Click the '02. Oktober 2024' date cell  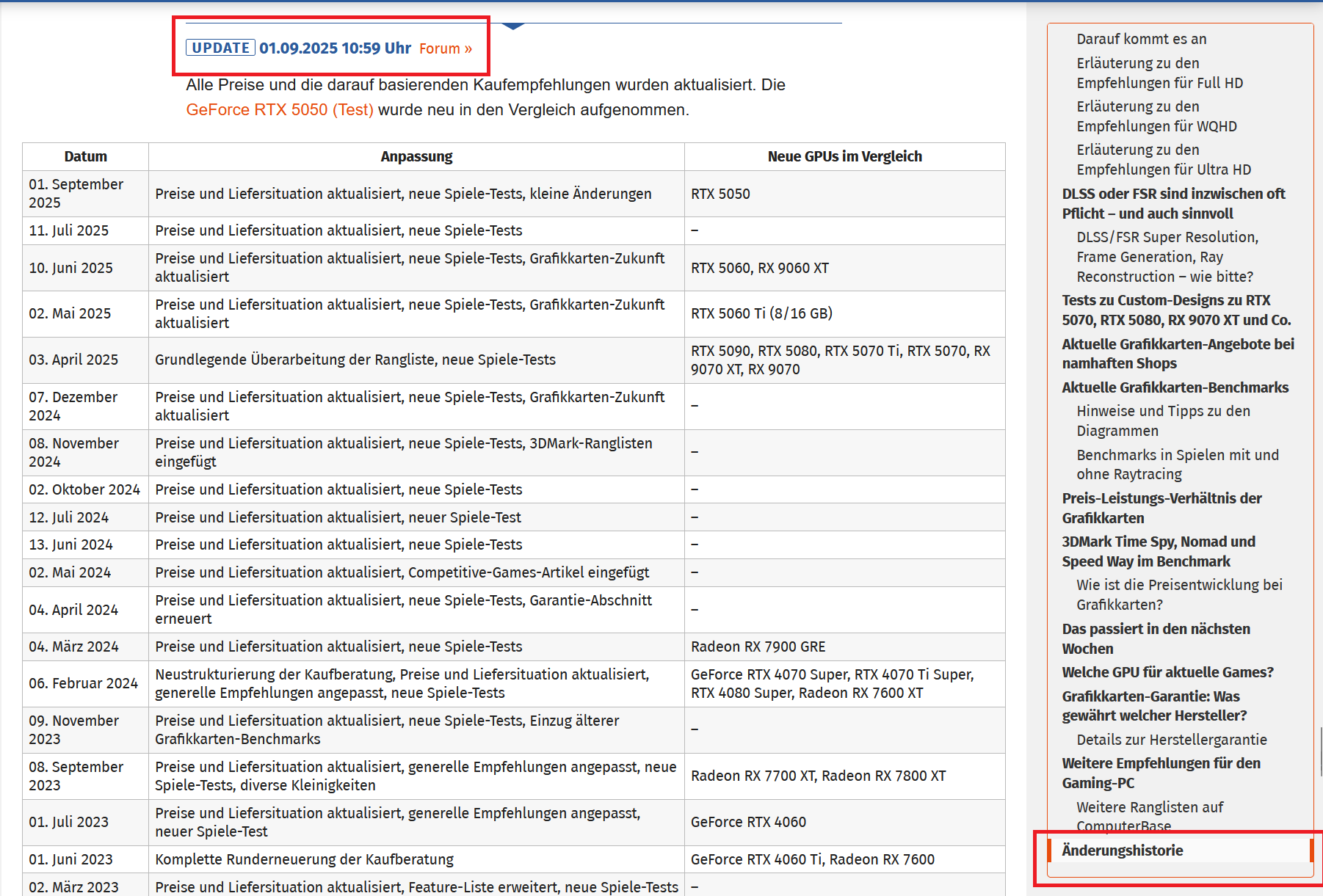[x=86, y=489]
